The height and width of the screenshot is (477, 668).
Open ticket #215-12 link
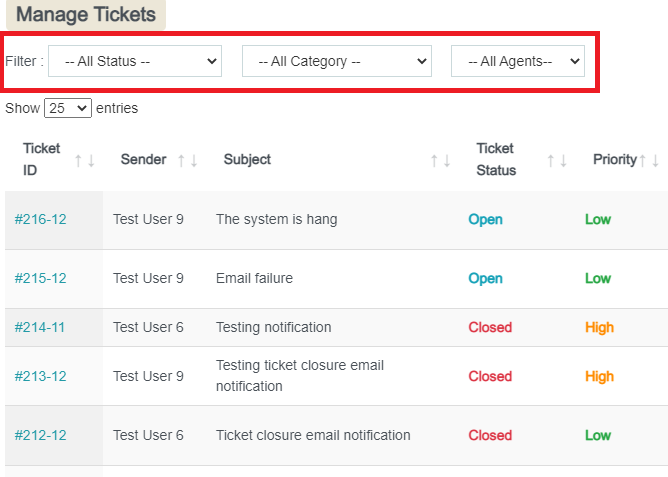click(x=40, y=278)
